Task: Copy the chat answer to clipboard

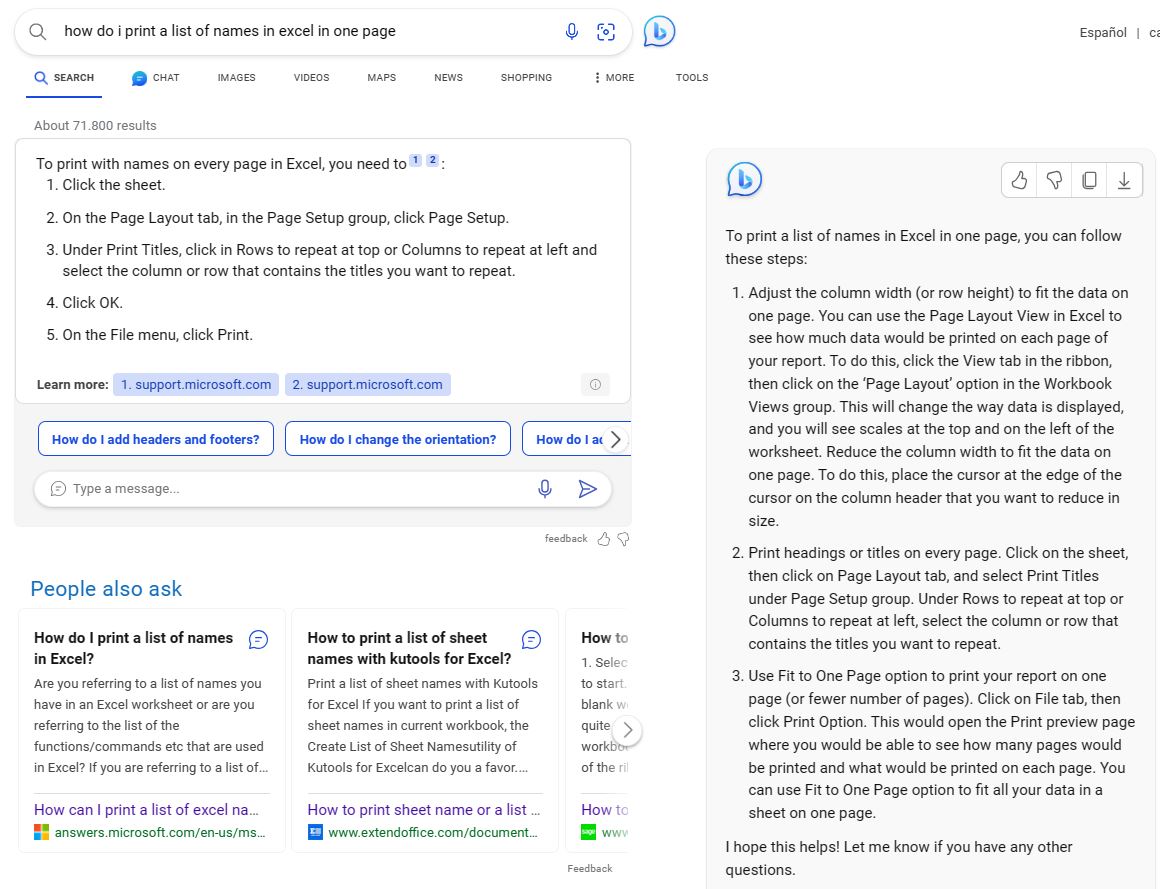Action: tap(1089, 180)
